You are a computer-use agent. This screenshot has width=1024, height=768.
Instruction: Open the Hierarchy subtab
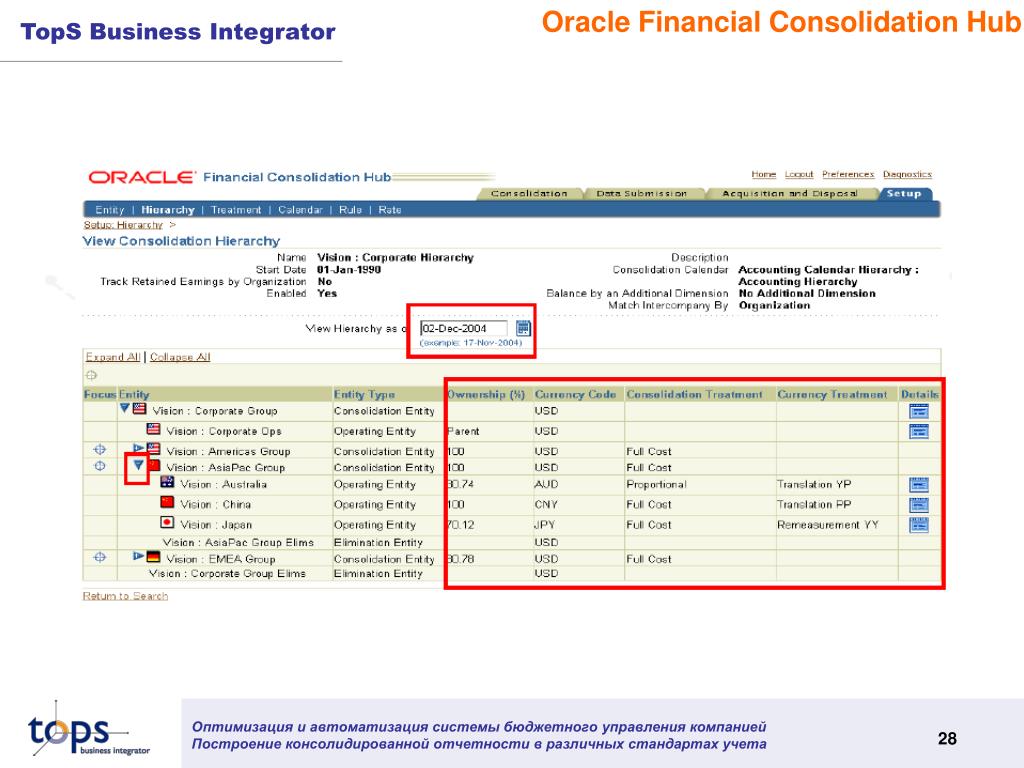168,210
